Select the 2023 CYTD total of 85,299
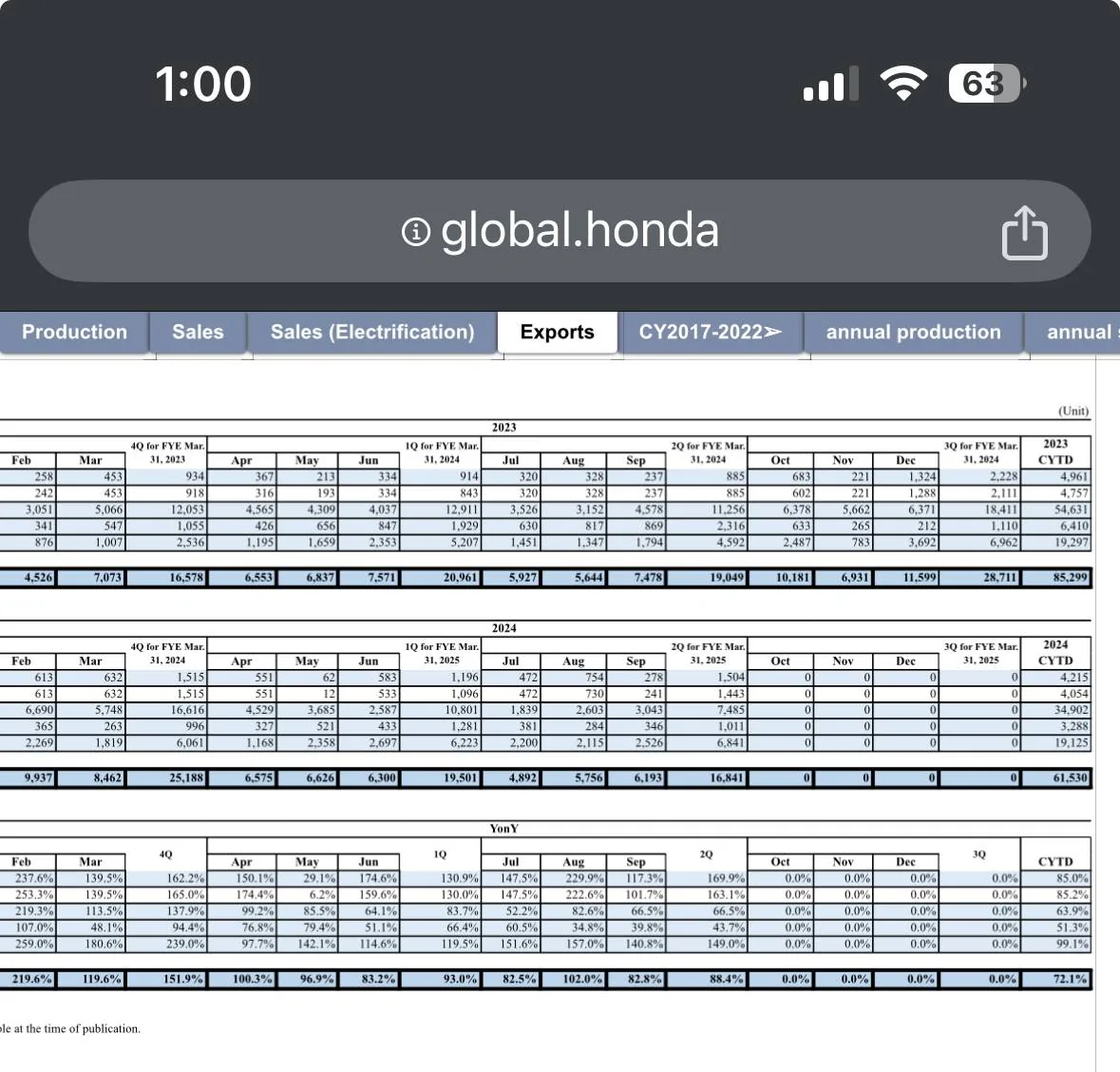Image resolution: width=1120 pixels, height=1072 pixels. 1062,577
